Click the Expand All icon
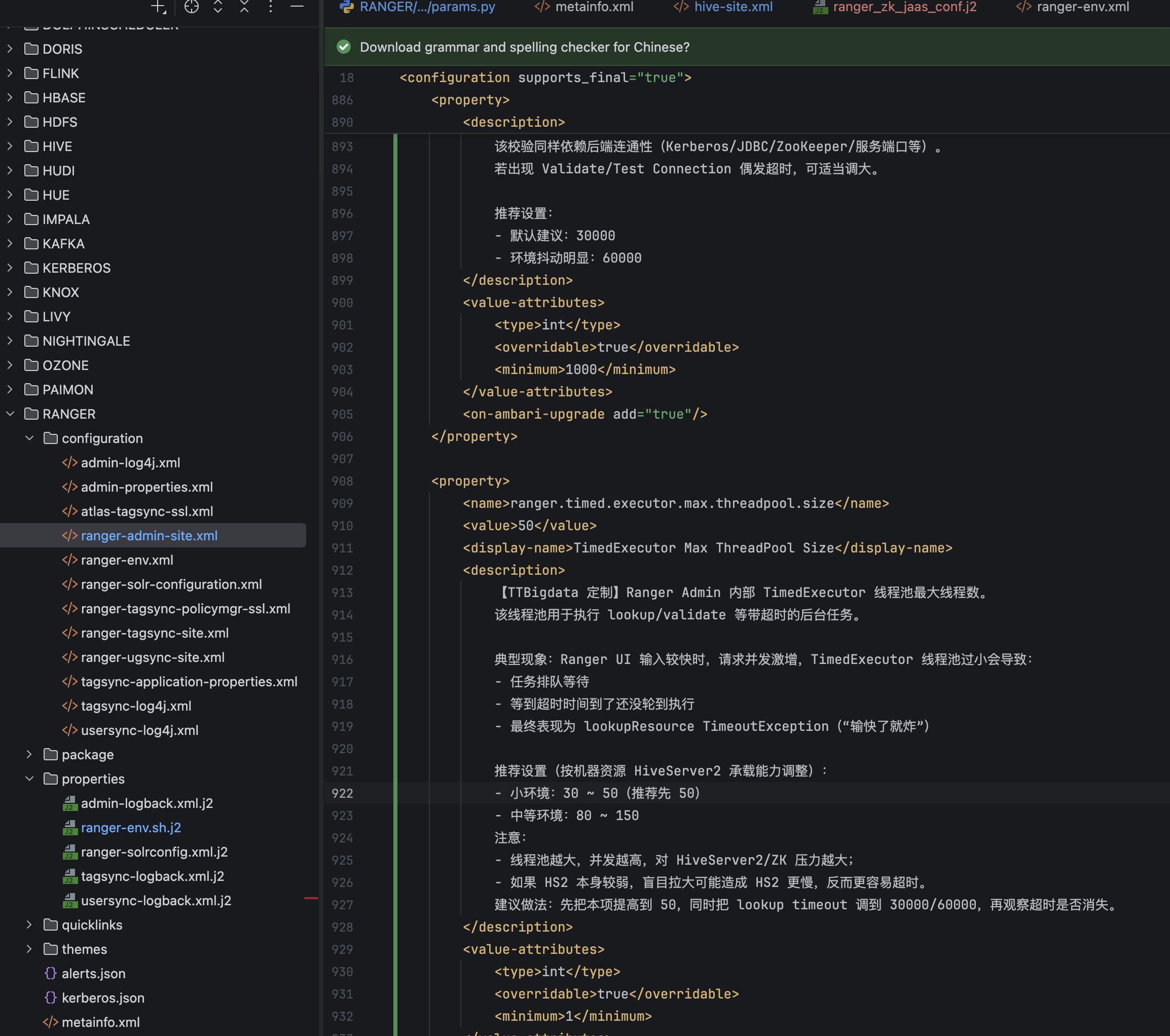 point(218,7)
